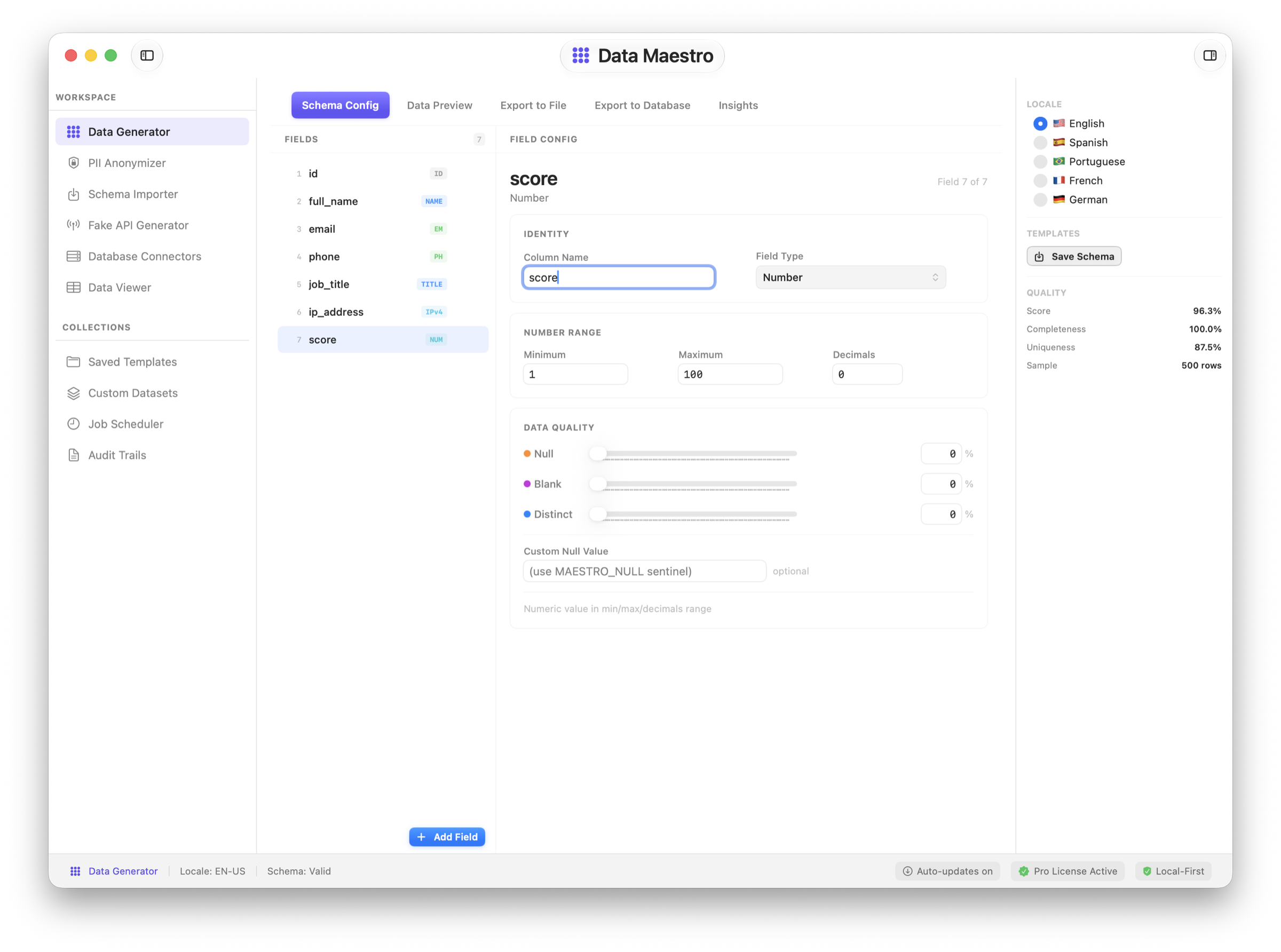The width and height of the screenshot is (1281, 952).
Task: Click the Auto-updates on status pill
Action: 947,871
